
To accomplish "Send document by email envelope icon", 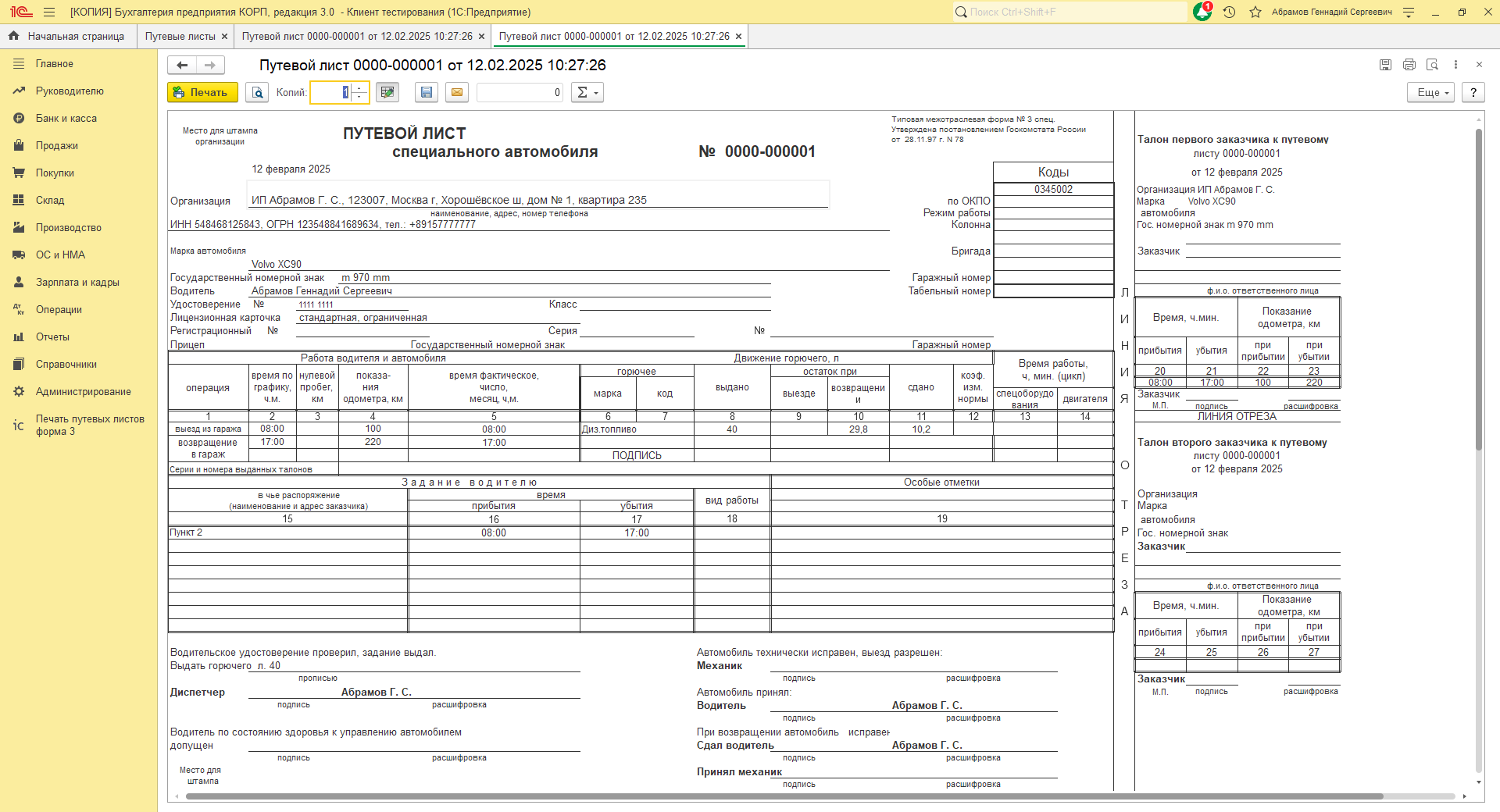I will point(457,93).
